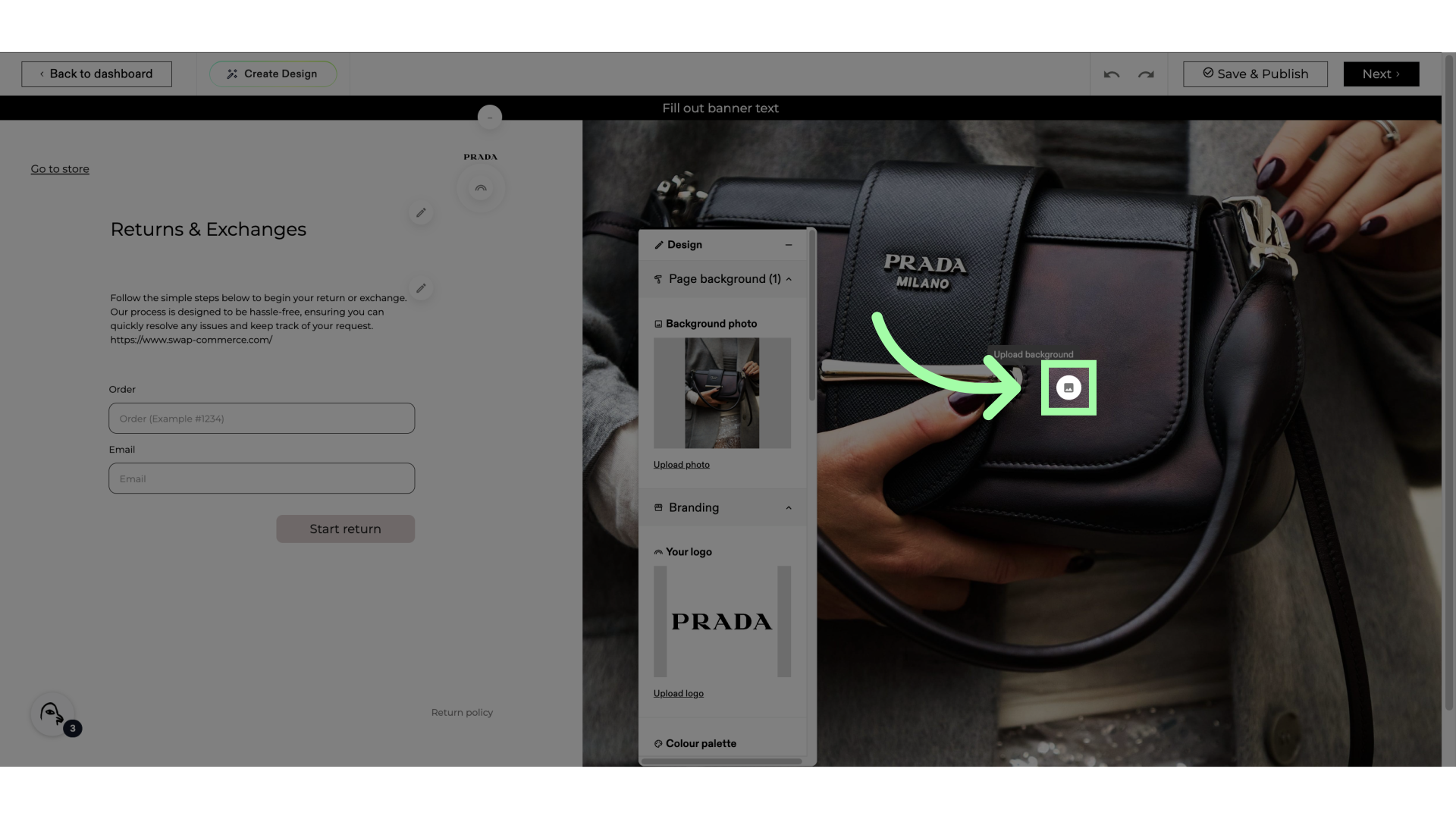The height and width of the screenshot is (819, 1456).
Task: Click the Design panel vertical scrollbar
Action: [812, 316]
